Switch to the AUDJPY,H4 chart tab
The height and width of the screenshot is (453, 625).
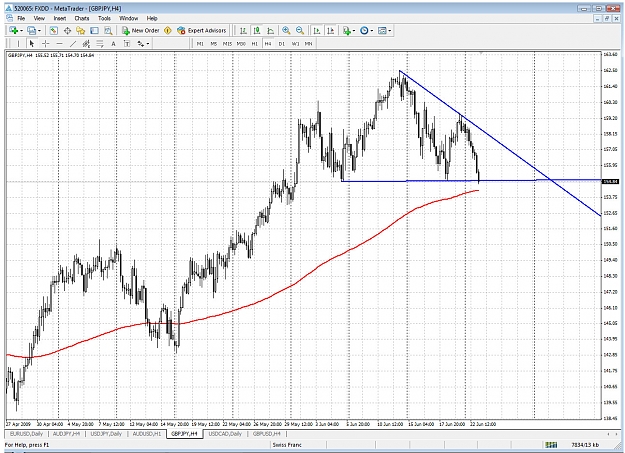click(x=66, y=434)
